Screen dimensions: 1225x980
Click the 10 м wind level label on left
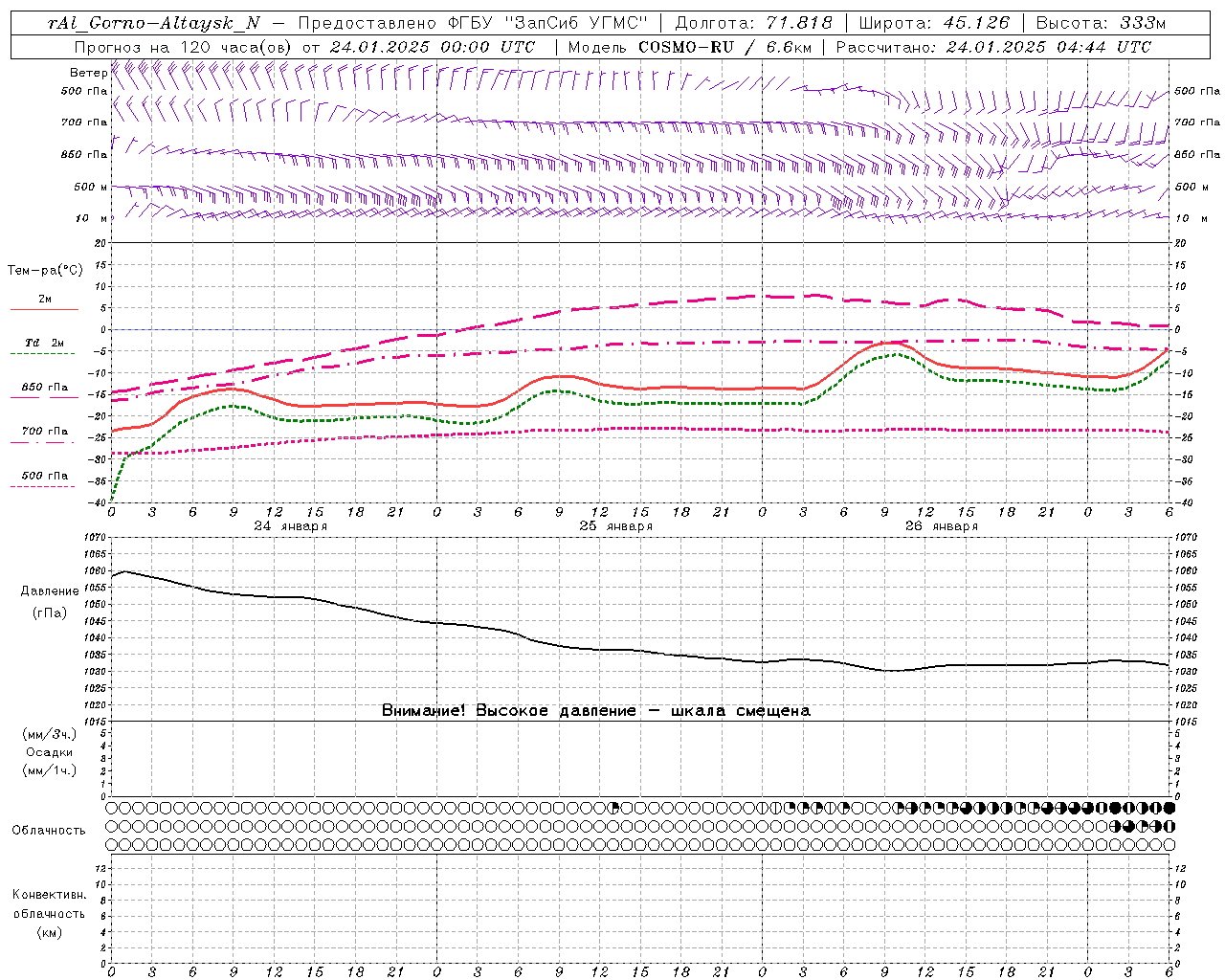pos(93,218)
